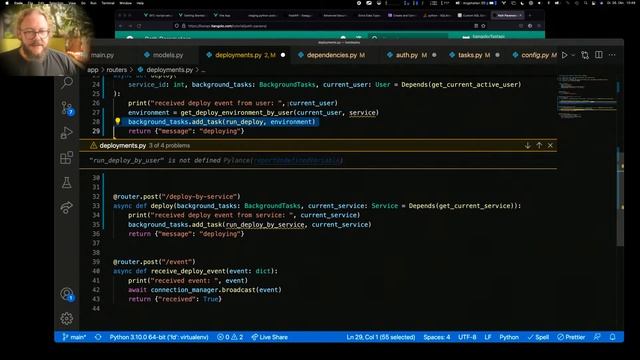The image size is (640, 360).
Task: Click Ln 29, Col 1 cursor position
Action: (381, 337)
